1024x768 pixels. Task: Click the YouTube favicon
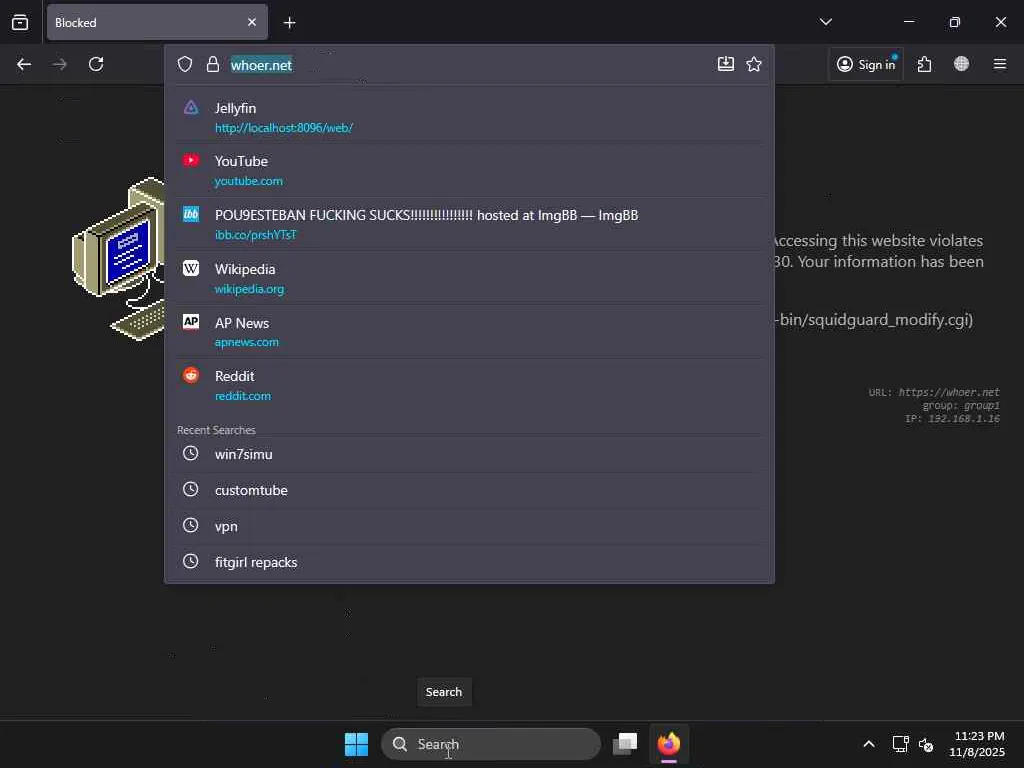[191, 161]
